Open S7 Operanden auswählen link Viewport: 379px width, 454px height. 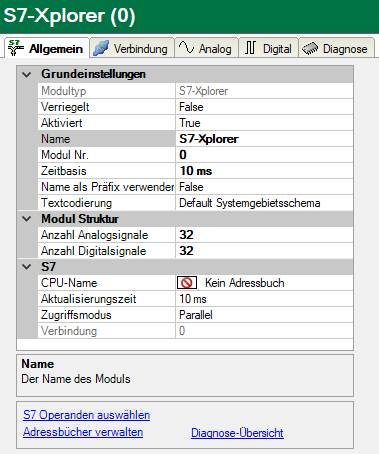pos(87,415)
